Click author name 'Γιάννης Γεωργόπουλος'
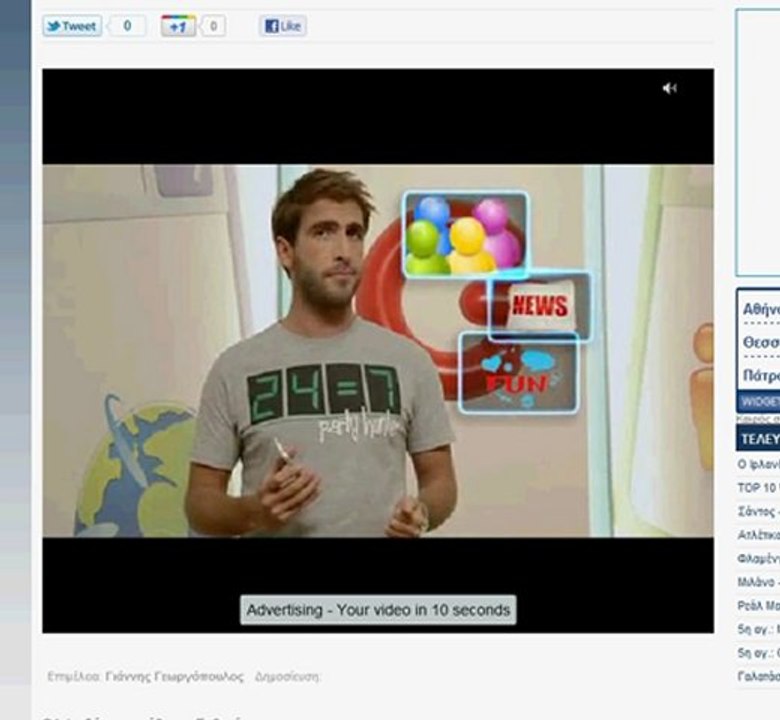Viewport: 780px width, 720px height. [175, 677]
